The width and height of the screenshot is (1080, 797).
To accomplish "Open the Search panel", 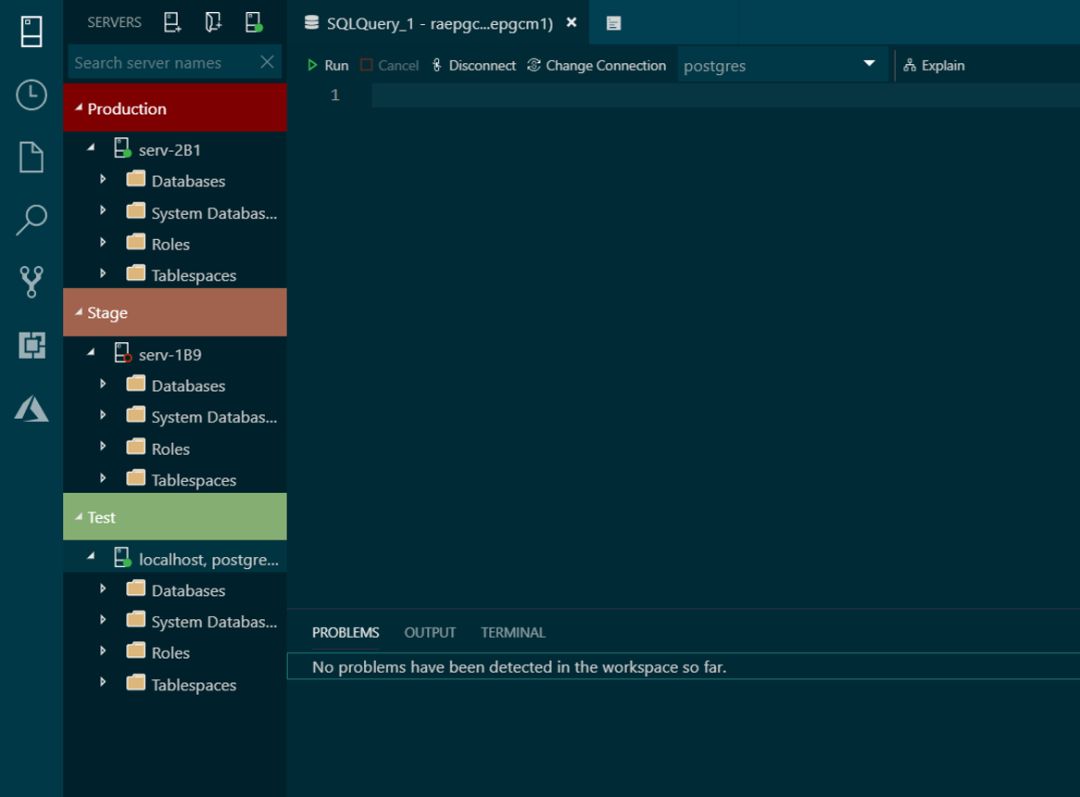I will coord(31,218).
